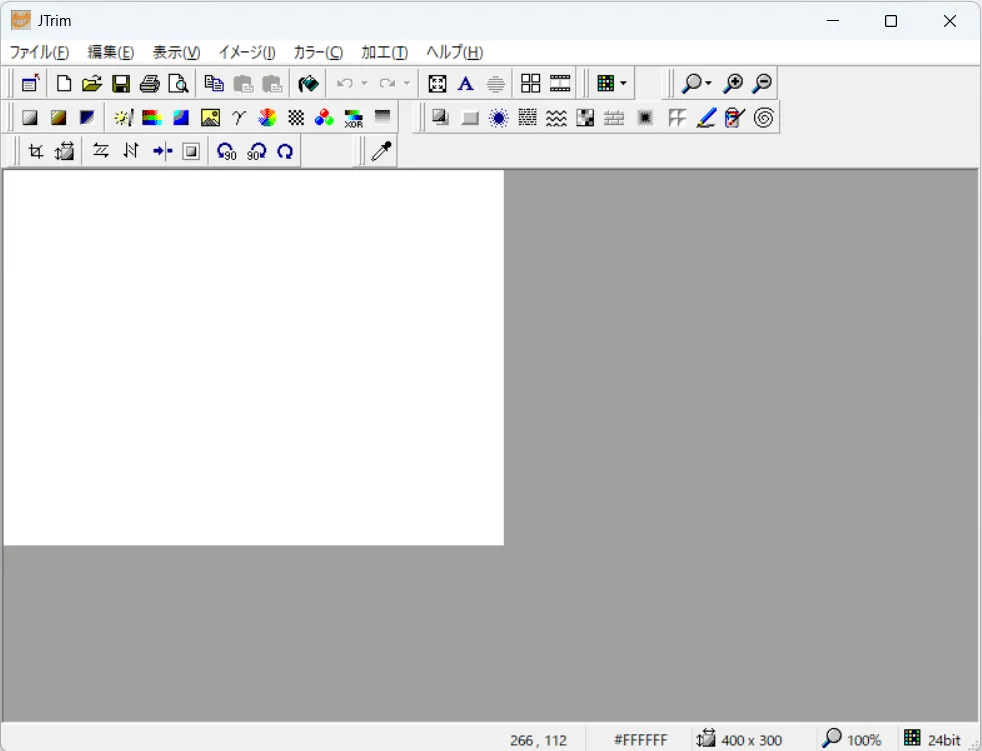Open the ファイル(F) menu
Viewport: 982px width, 751px height.
pyautogui.click(x=39, y=53)
